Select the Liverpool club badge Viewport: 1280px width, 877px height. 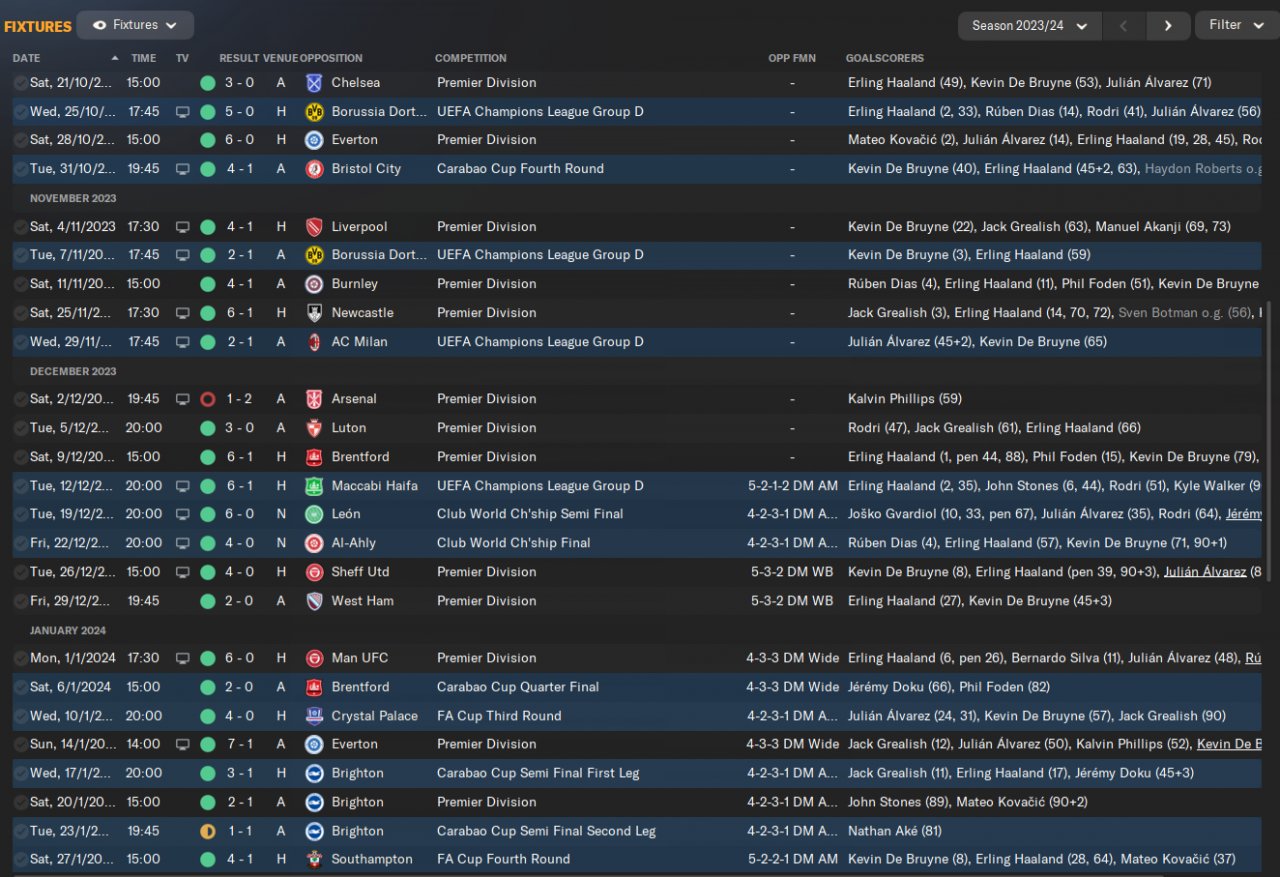[314, 227]
